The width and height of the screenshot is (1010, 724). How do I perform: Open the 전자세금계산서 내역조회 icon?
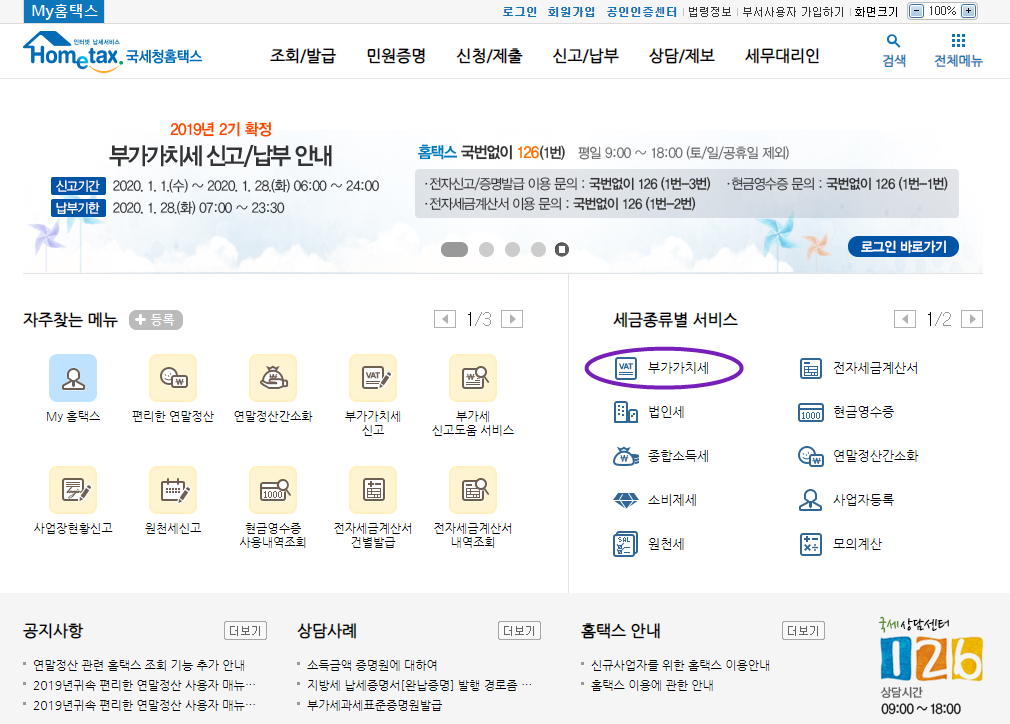click(473, 490)
